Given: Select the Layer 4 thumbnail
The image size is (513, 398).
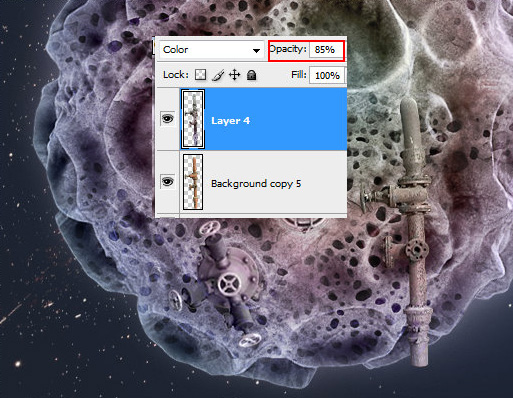Looking at the screenshot, I should [x=193, y=119].
